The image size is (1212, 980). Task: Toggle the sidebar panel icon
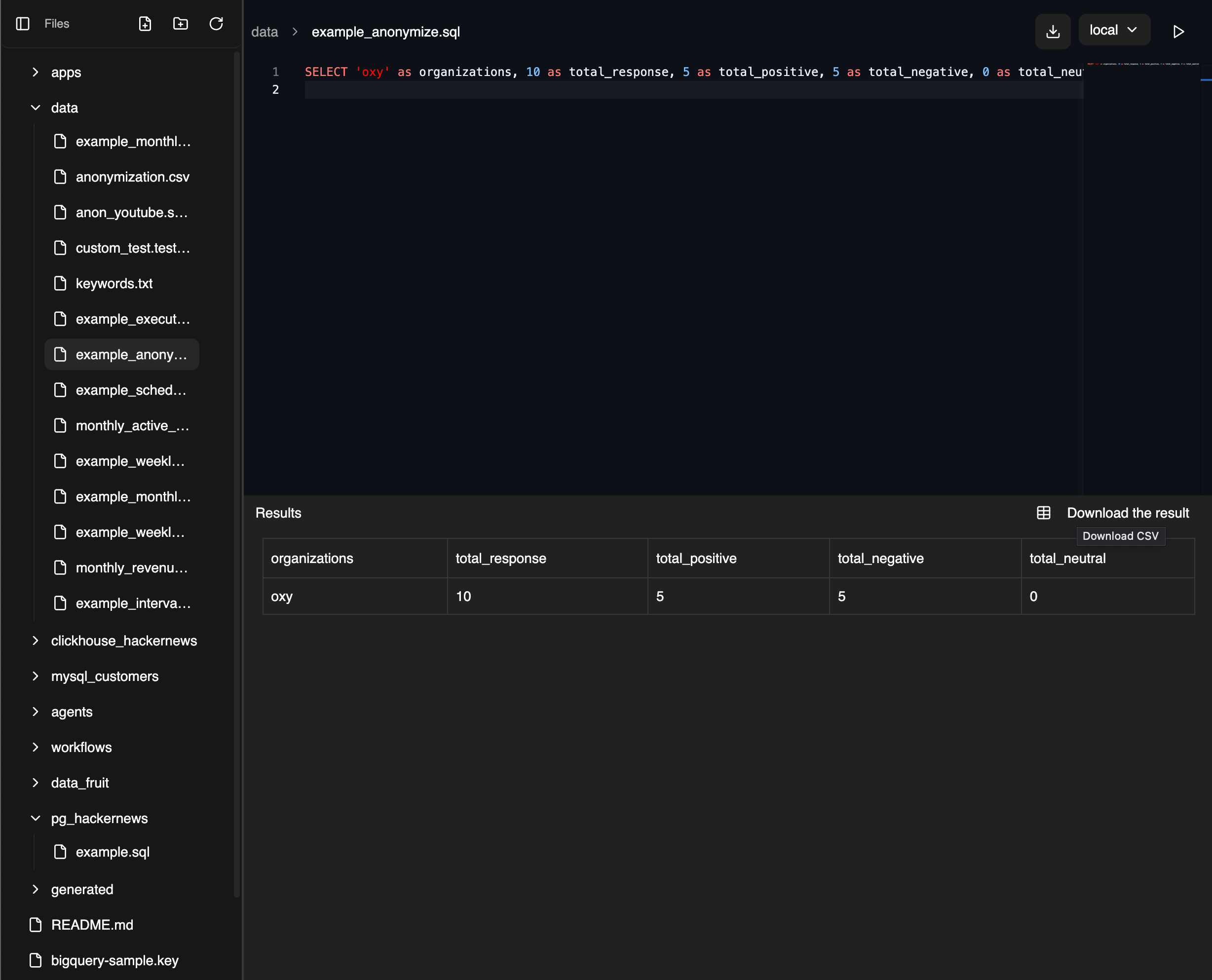click(x=23, y=24)
